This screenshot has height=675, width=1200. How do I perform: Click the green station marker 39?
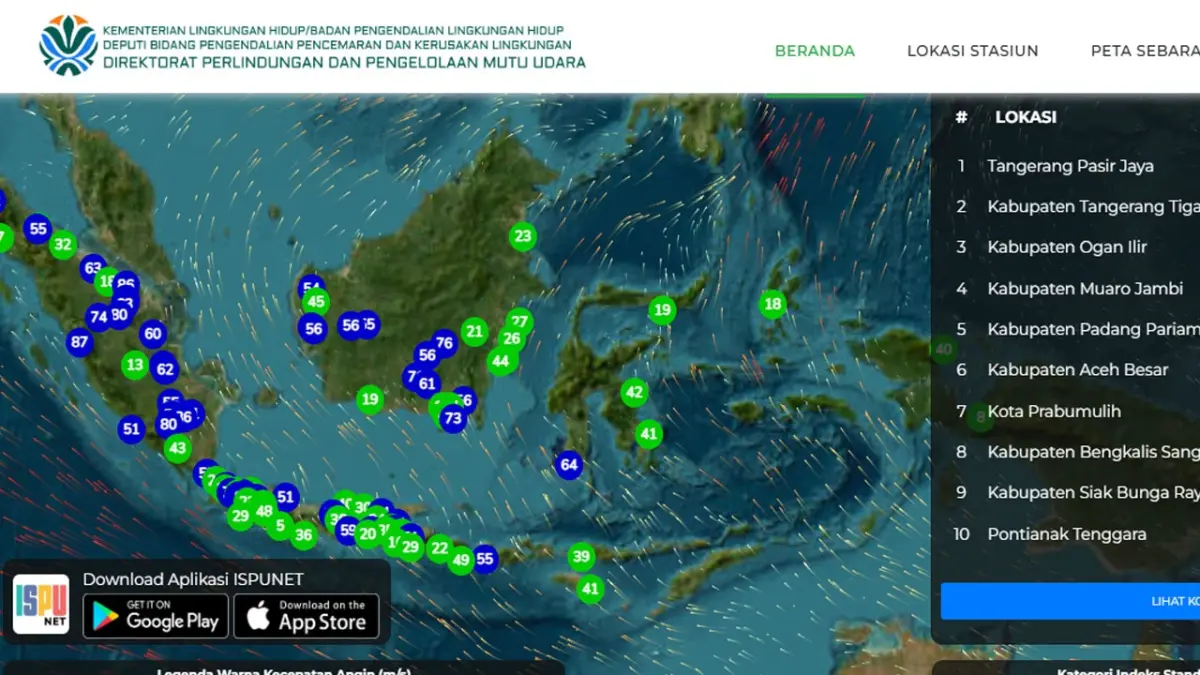582,557
